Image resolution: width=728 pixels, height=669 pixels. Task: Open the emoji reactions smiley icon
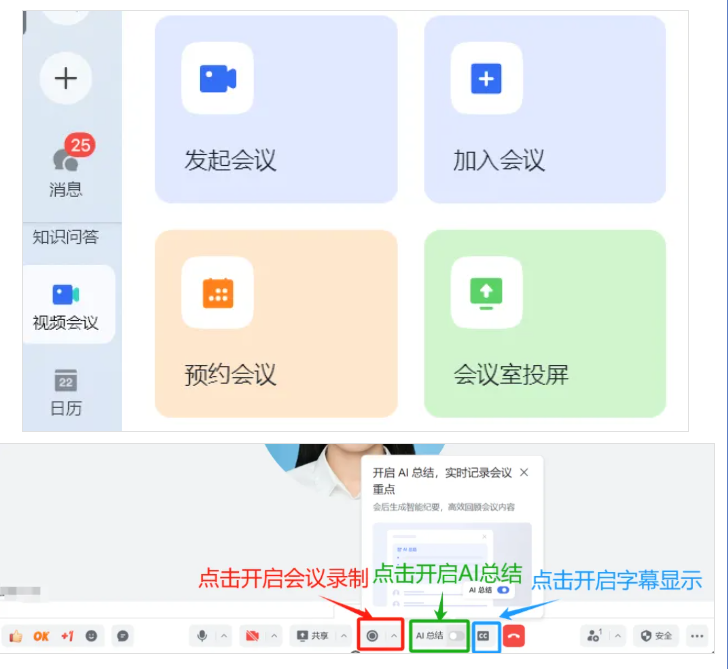(91, 635)
